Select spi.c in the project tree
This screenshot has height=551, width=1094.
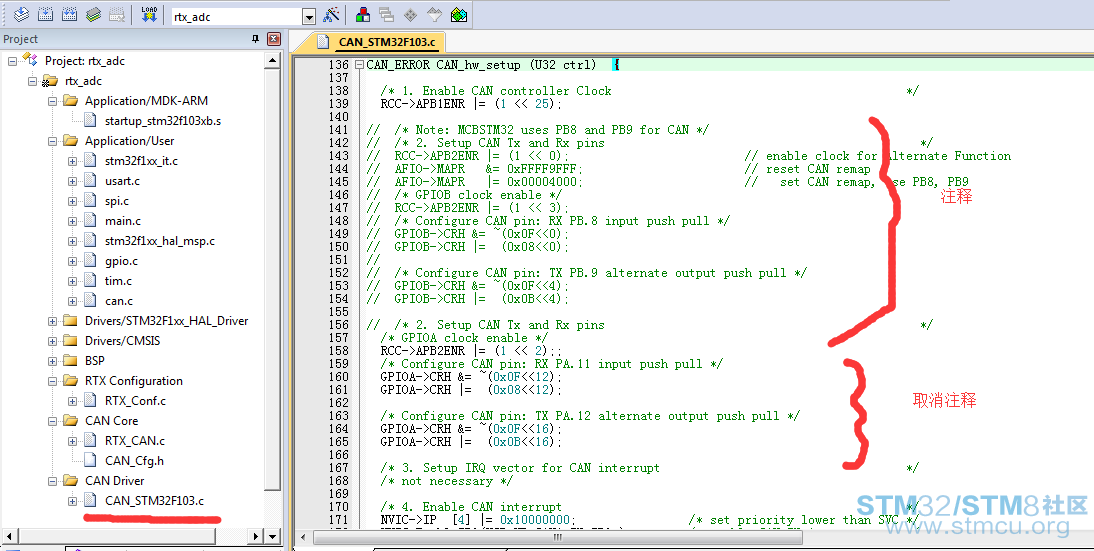pyautogui.click(x=117, y=201)
